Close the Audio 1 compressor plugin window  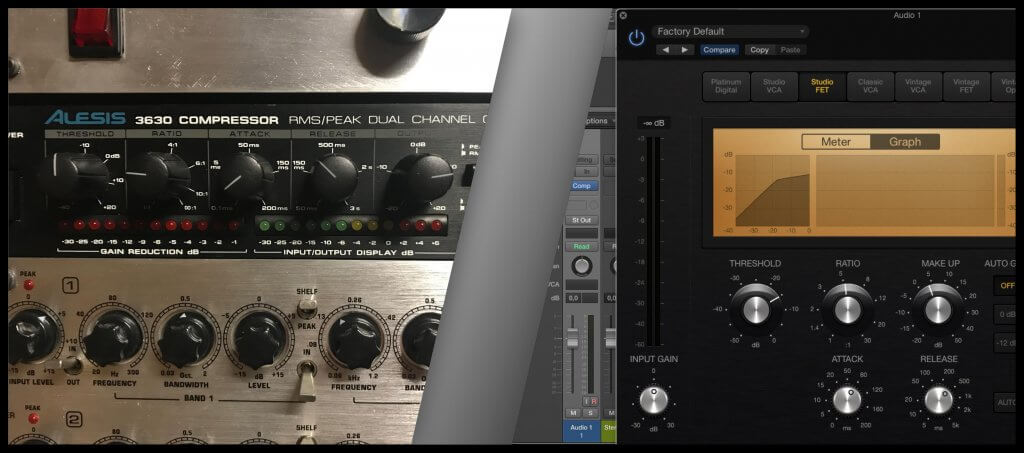pos(623,15)
